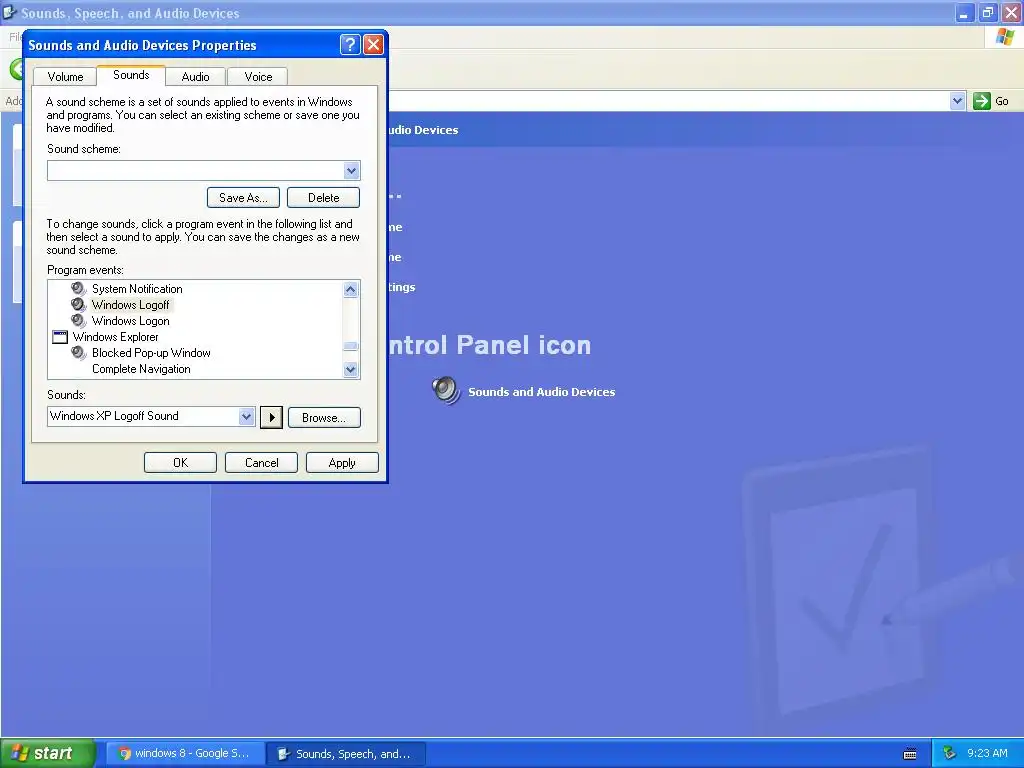The image size is (1024, 768).
Task: Close the Sounds and Audio Devices Properties dialog
Action: (373, 44)
